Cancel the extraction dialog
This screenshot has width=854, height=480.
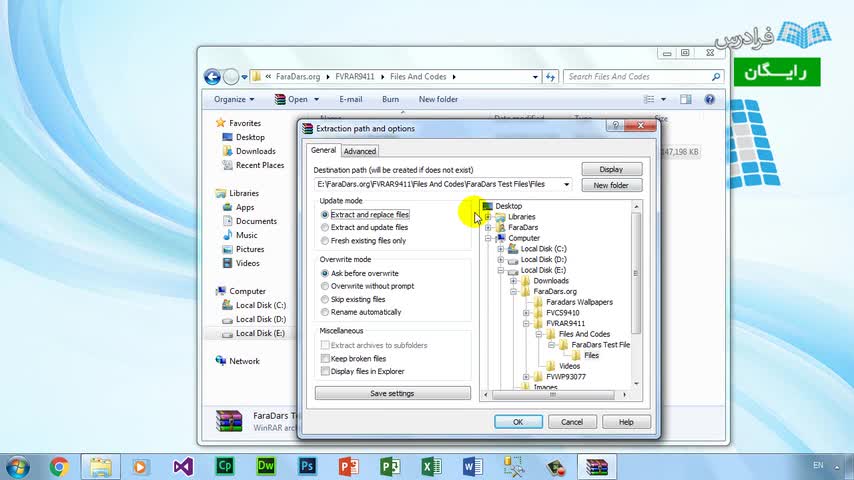[572, 422]
